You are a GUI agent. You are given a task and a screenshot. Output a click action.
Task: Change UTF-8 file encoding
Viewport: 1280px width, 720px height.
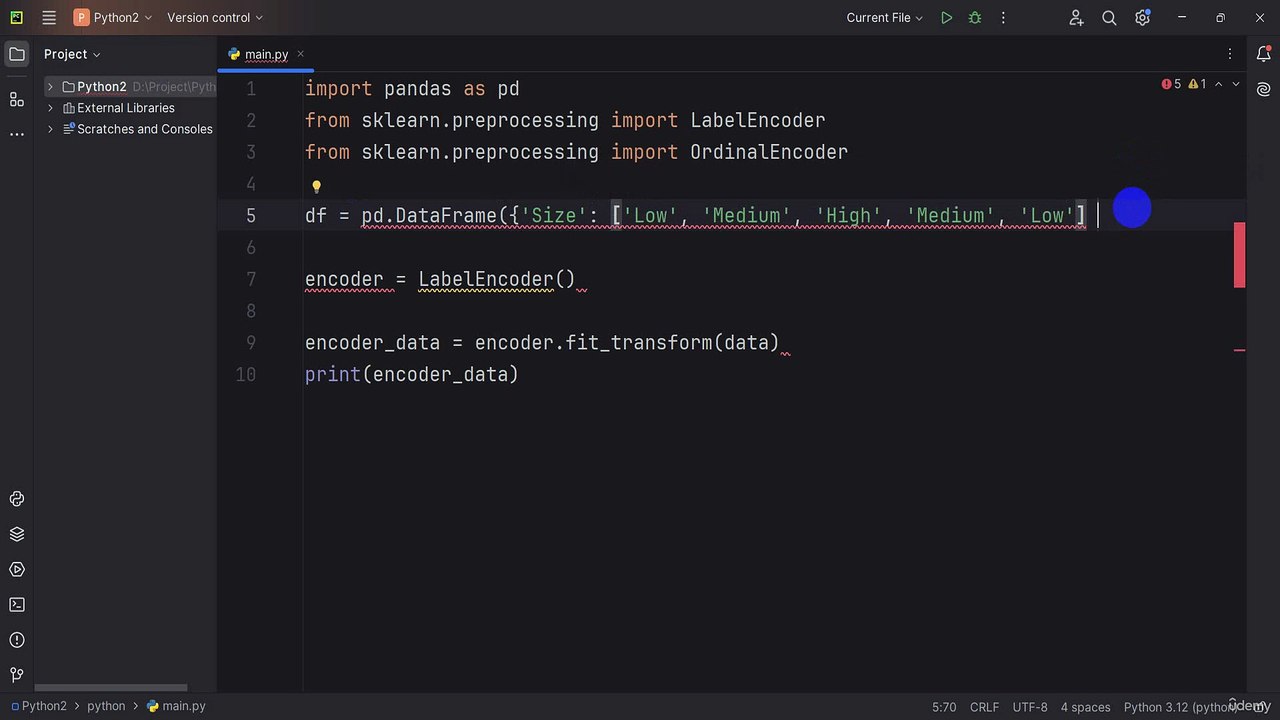click(x=1030, y=707)
